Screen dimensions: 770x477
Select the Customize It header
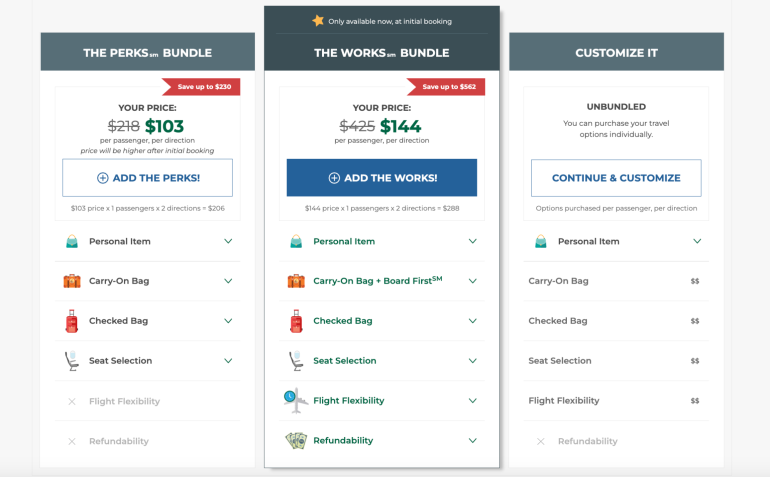click(x=616, y=53)
